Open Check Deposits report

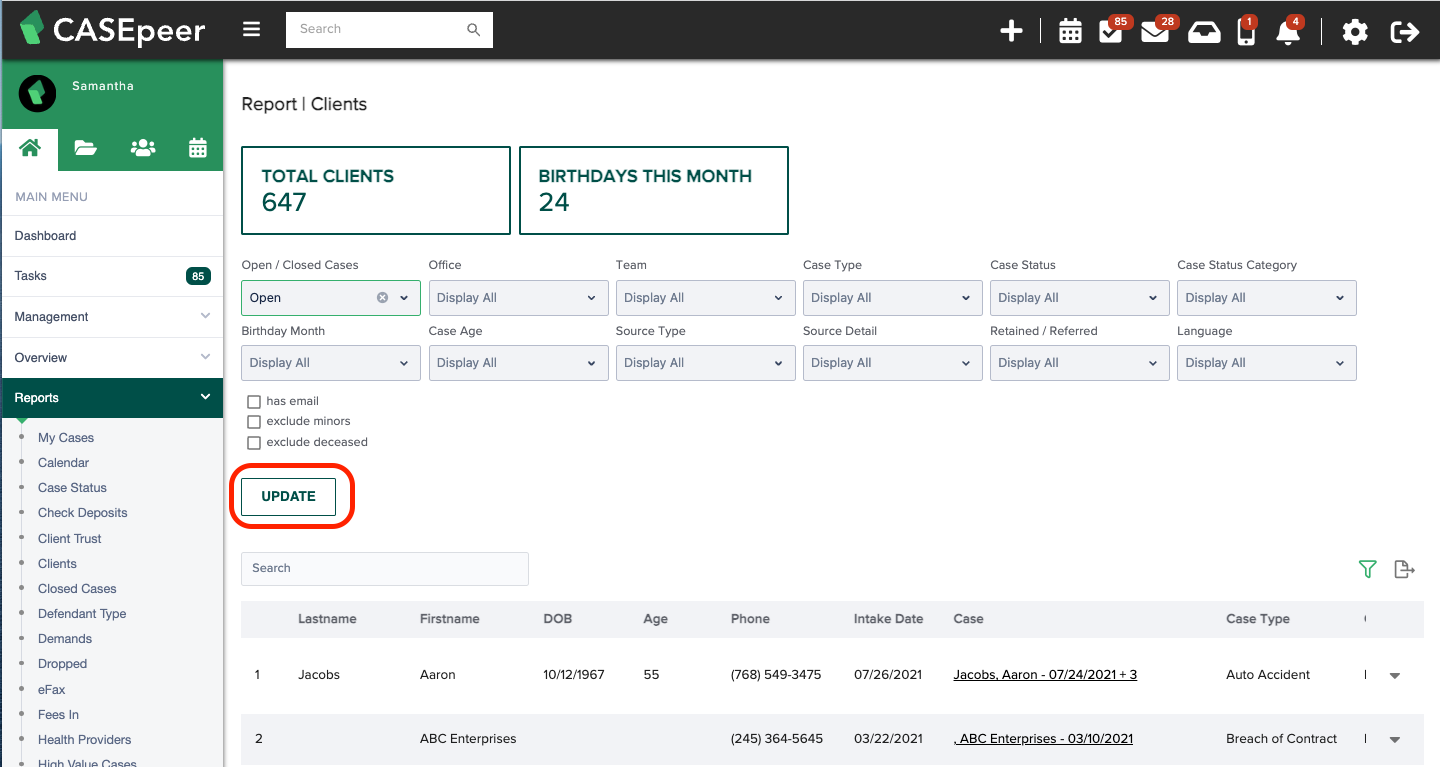[x=83, y=513]
